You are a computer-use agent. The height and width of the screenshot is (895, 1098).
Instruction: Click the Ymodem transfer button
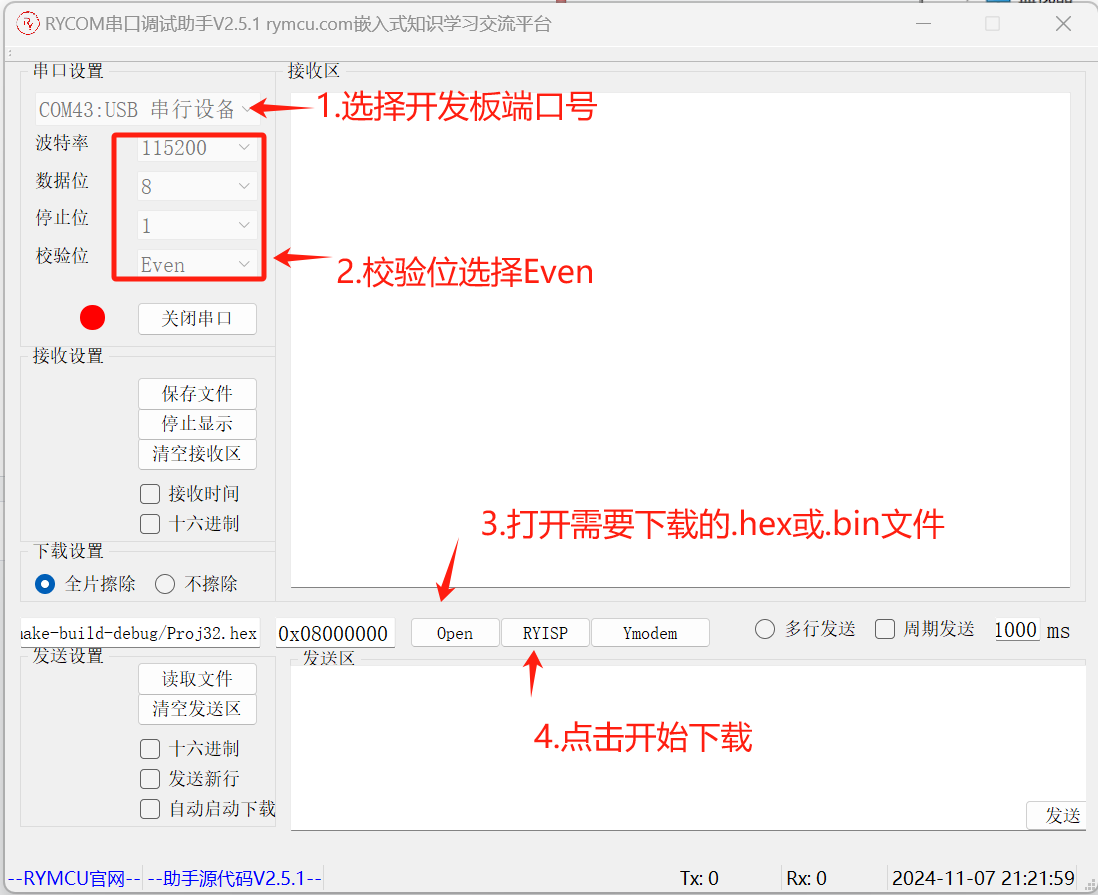[x=650, y=632]
